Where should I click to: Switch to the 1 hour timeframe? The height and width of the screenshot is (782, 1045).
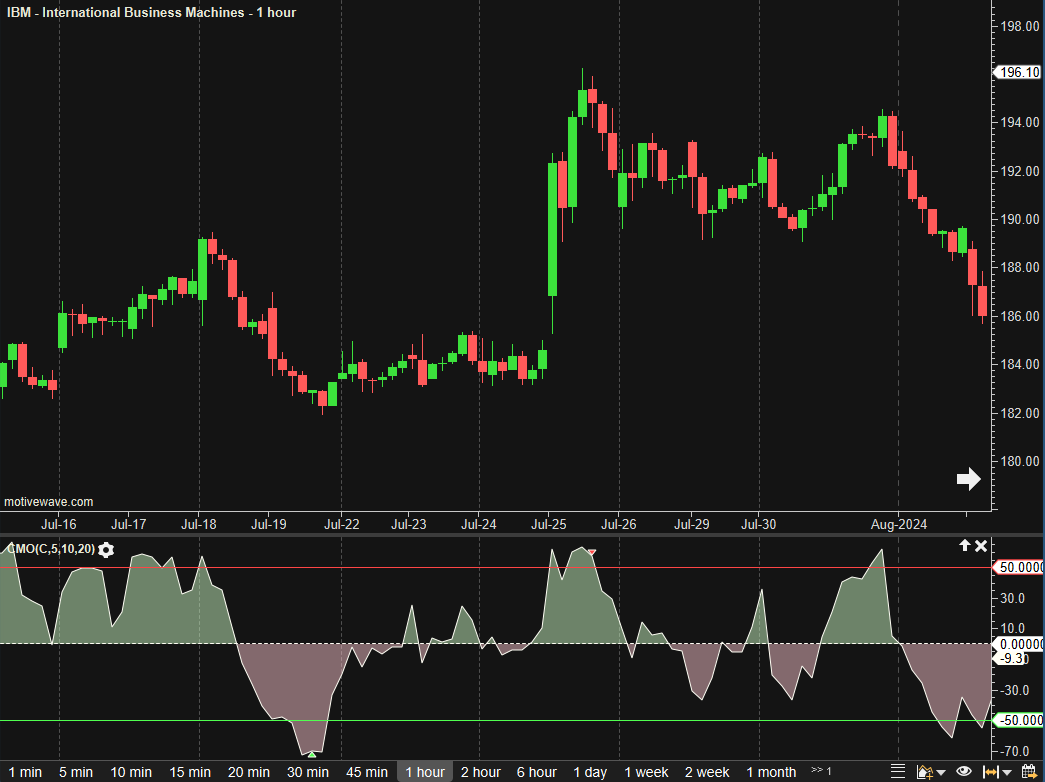coord(425,772)
